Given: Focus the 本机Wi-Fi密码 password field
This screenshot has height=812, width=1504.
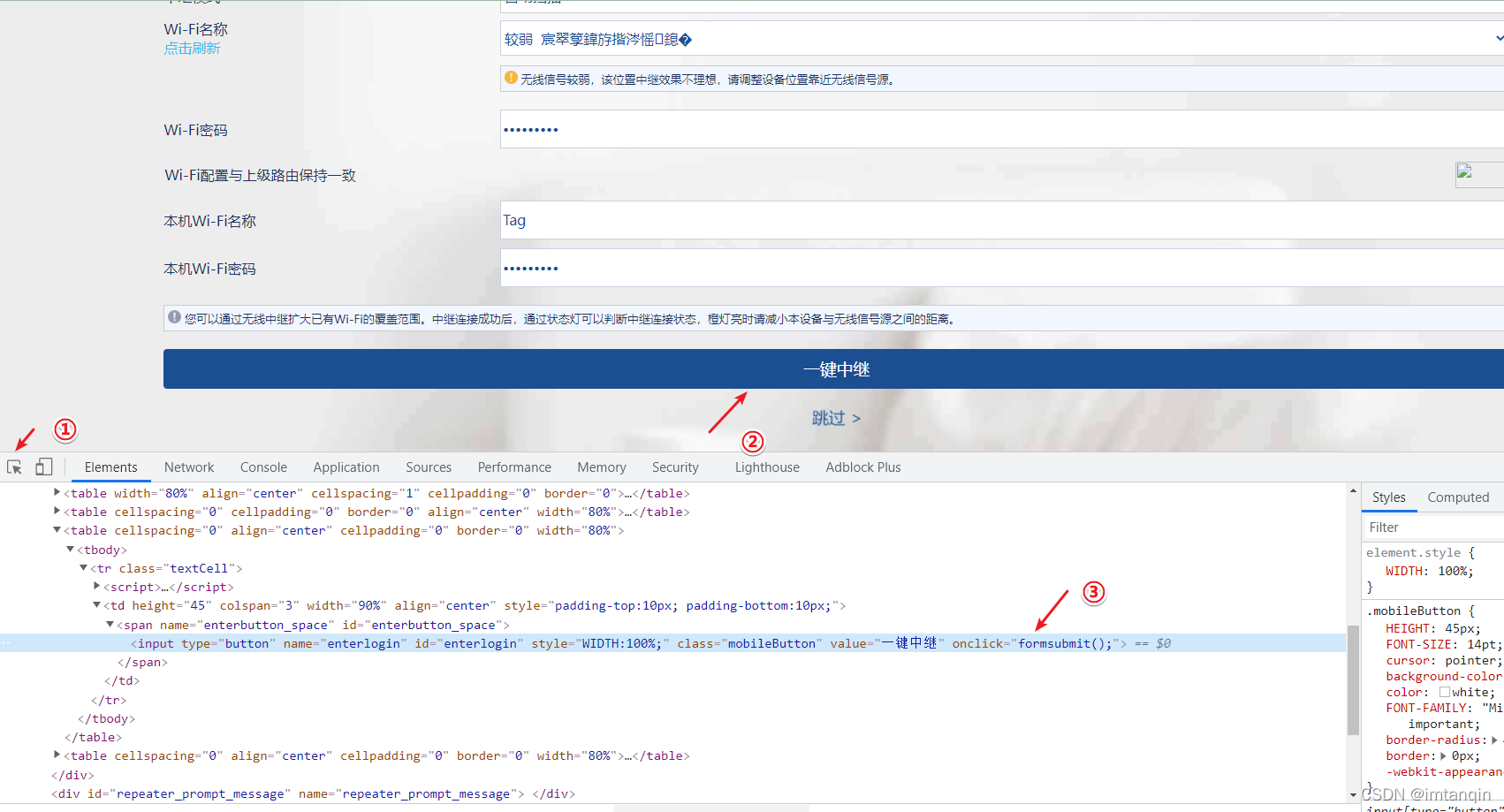Looking at the screenshot, I should pyautogui.click(x=1002, y=268).
